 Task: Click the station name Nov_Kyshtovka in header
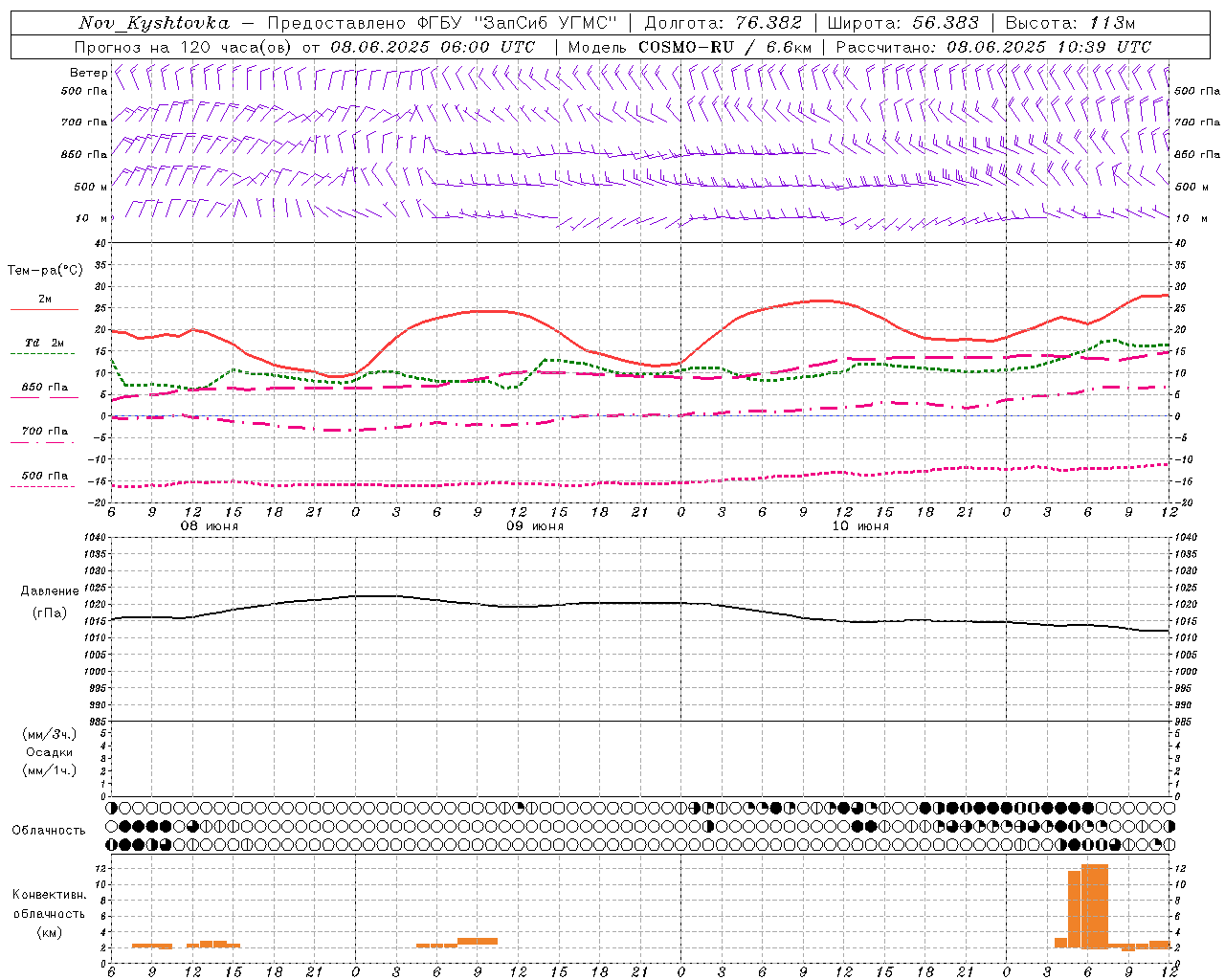tap(153, 23)
